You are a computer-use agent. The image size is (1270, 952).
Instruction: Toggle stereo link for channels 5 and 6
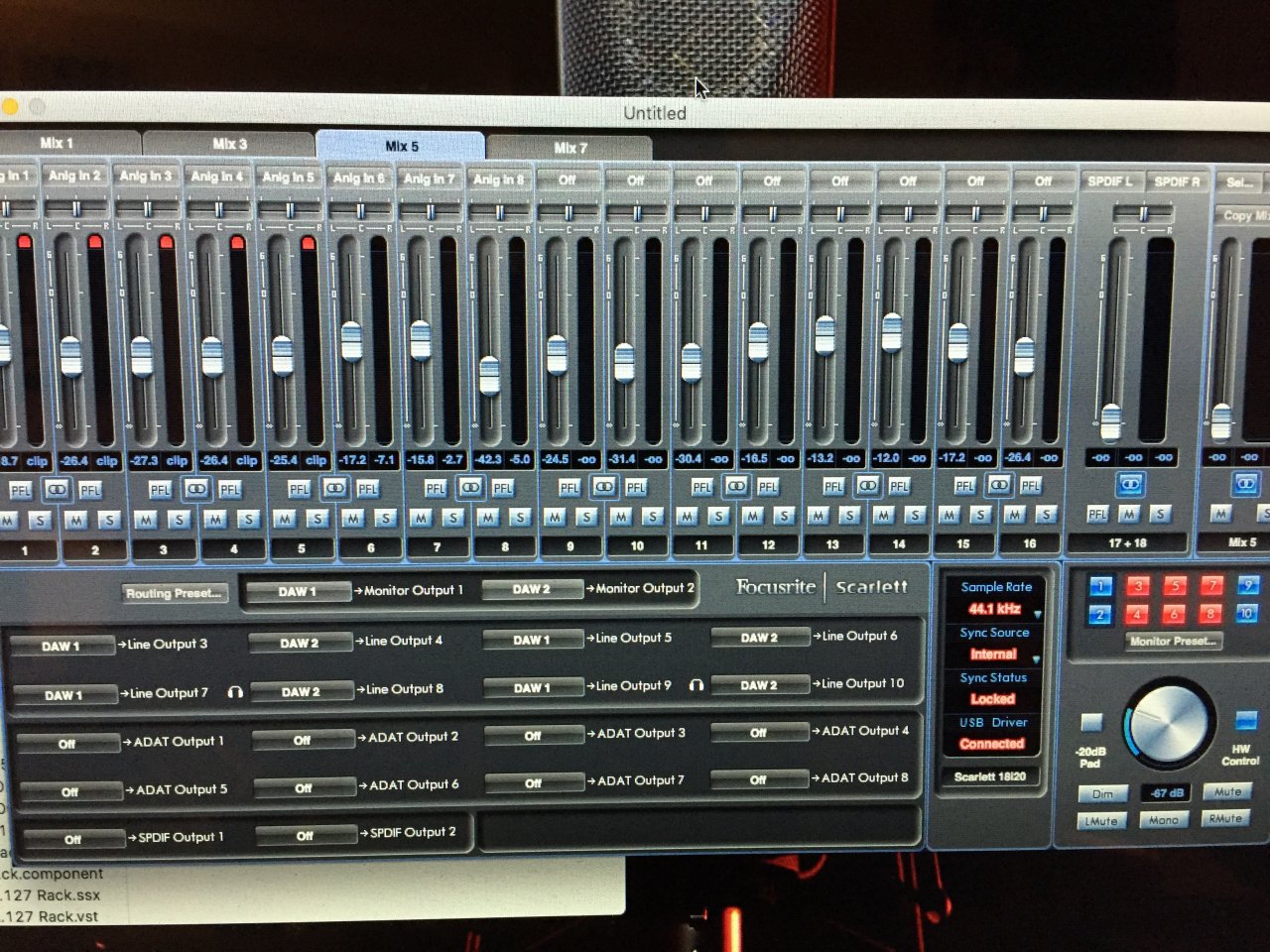pos(335,487)
